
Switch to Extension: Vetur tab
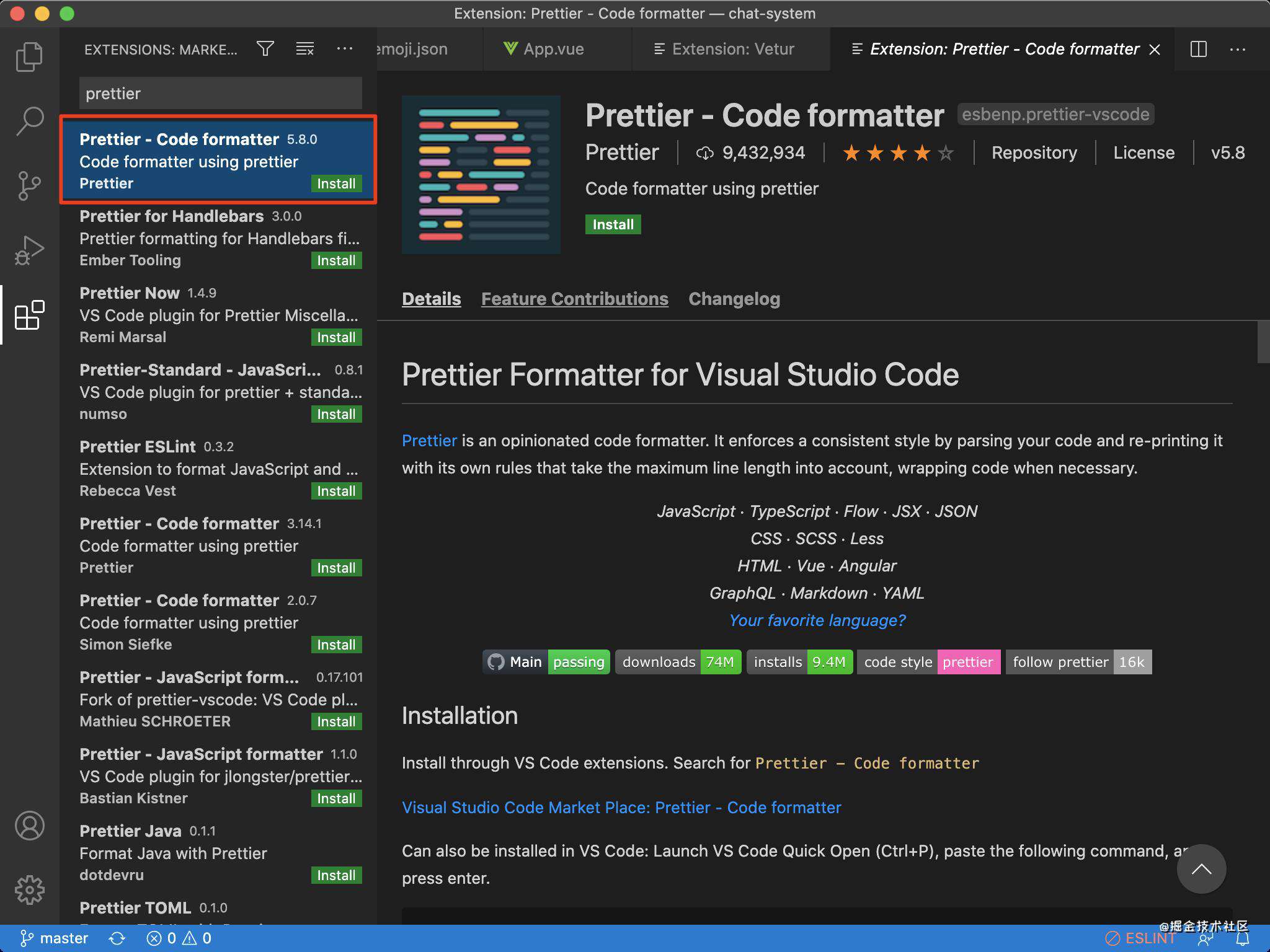731,49
